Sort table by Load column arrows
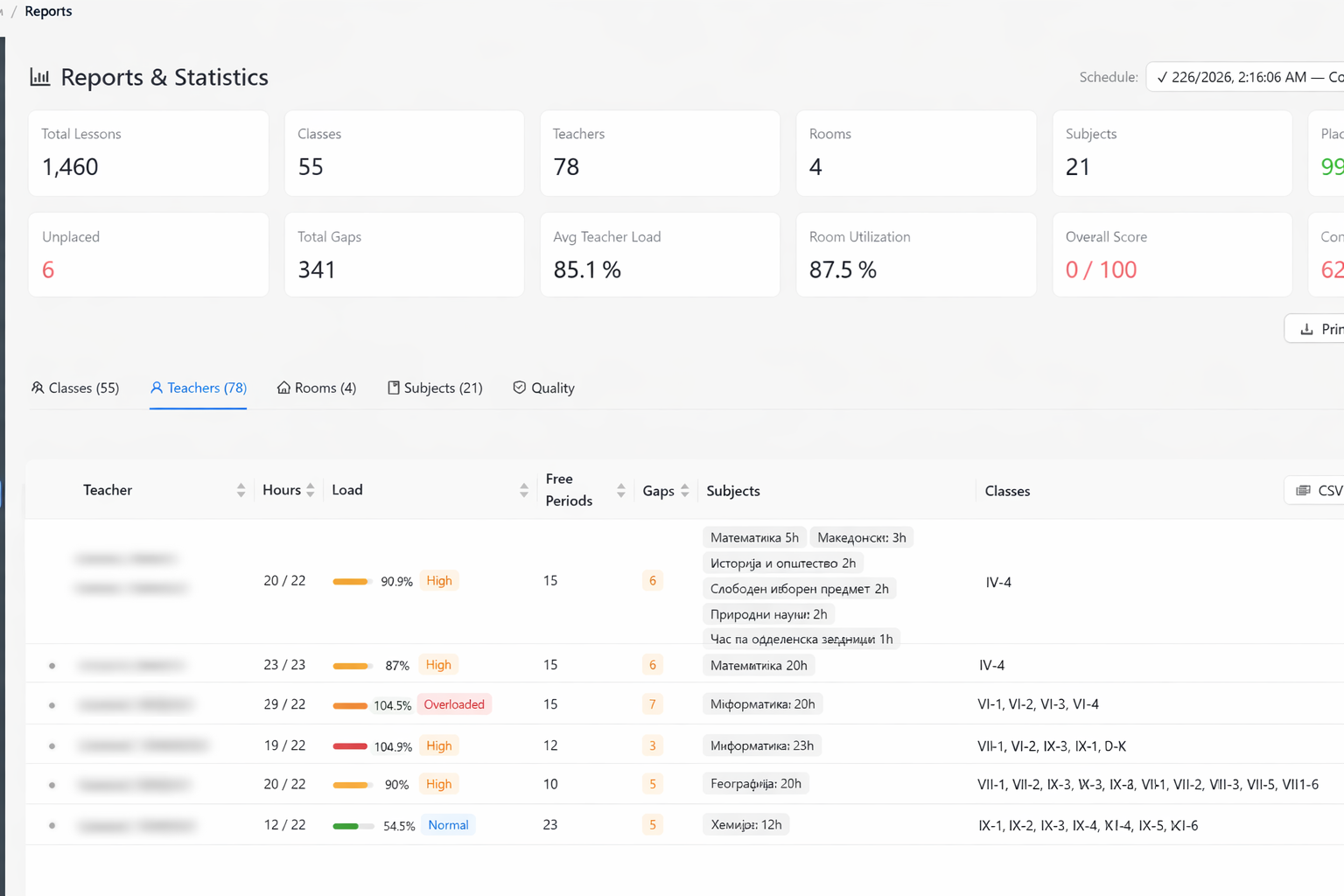This screenshot has width=1344, height=896. pyautogui.click(x=524, y=490)
